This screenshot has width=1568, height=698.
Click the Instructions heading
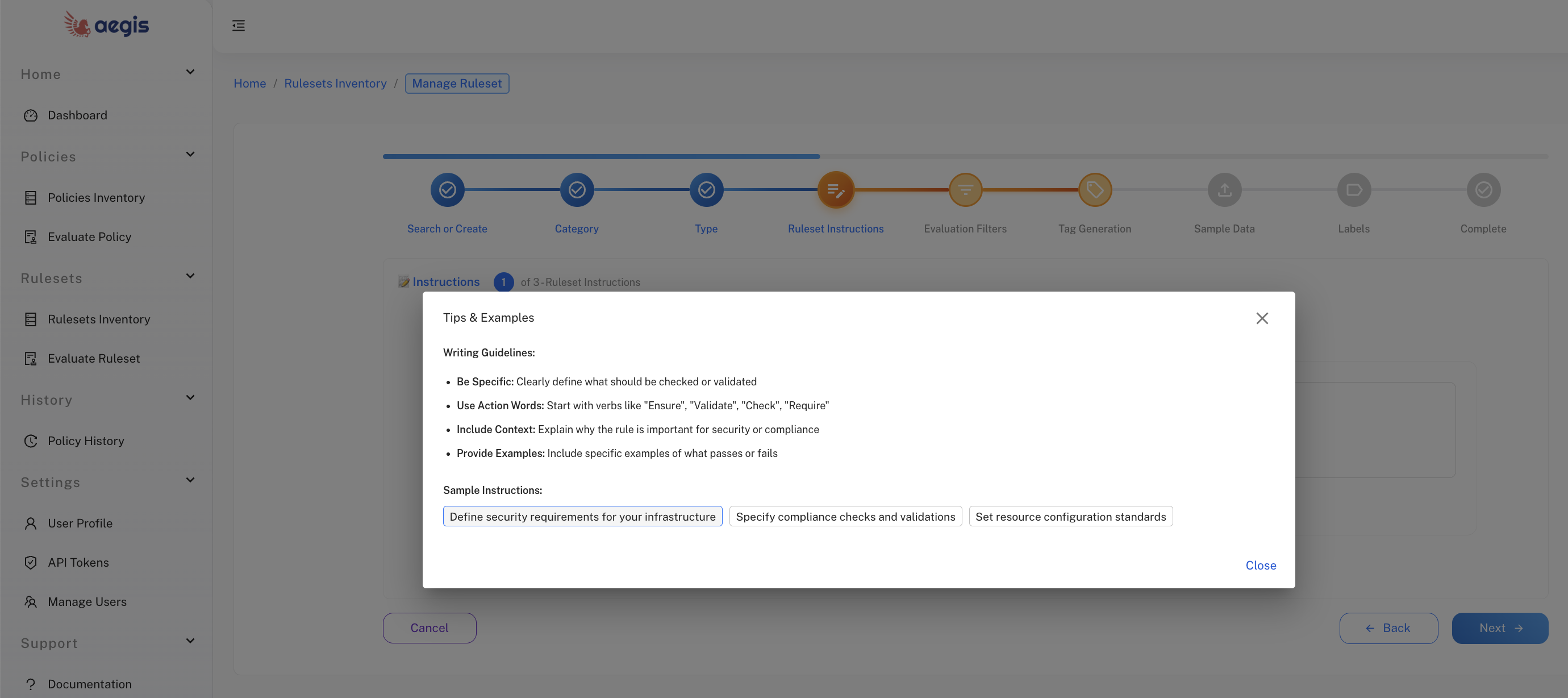pyautogui.click(x=446, y=282)
